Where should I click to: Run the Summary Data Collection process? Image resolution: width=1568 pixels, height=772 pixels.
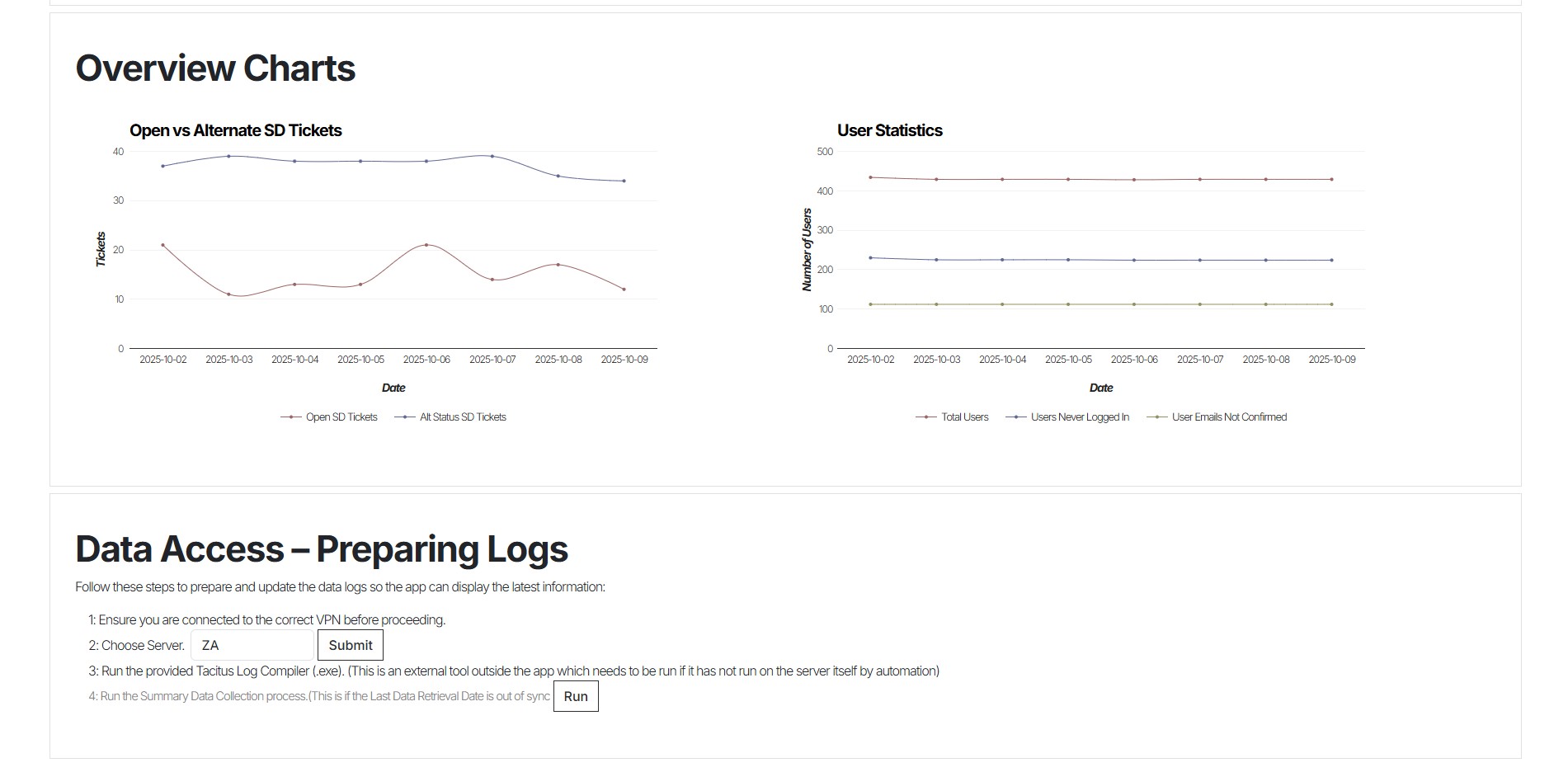(x=575, y=696)
